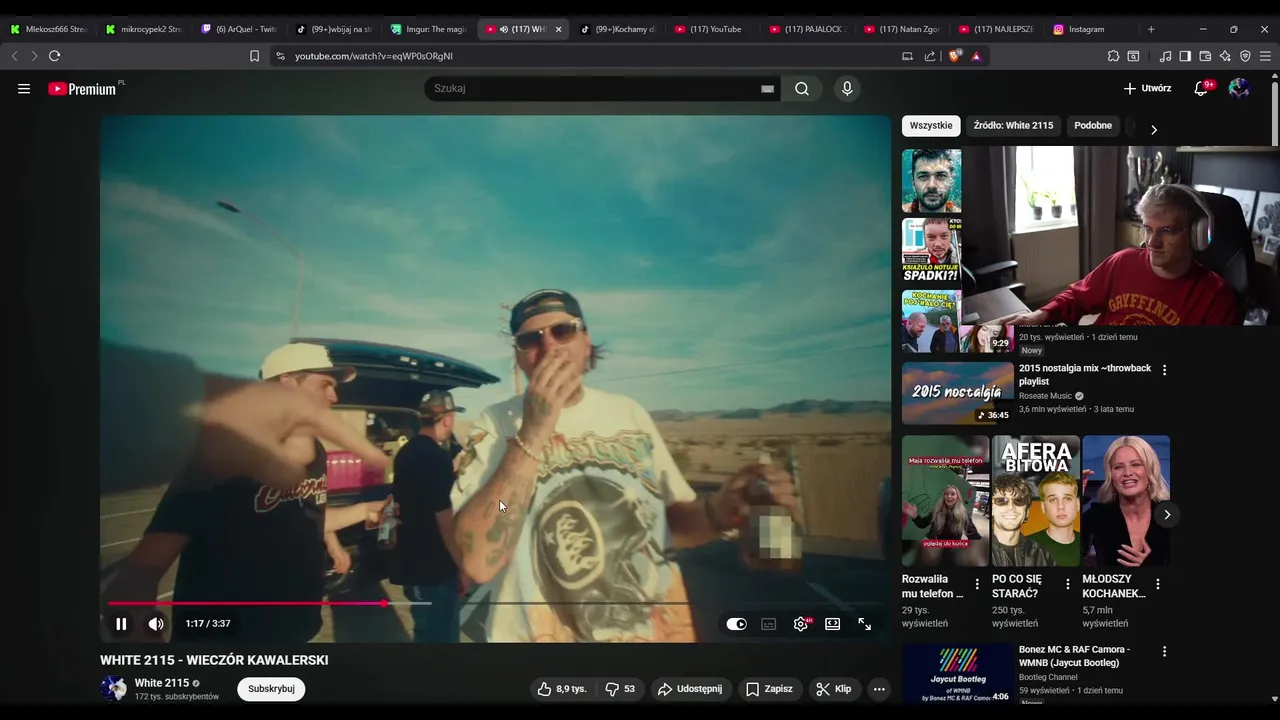
Task: Toggle subtitles in the player
Action: click(768, 624)
